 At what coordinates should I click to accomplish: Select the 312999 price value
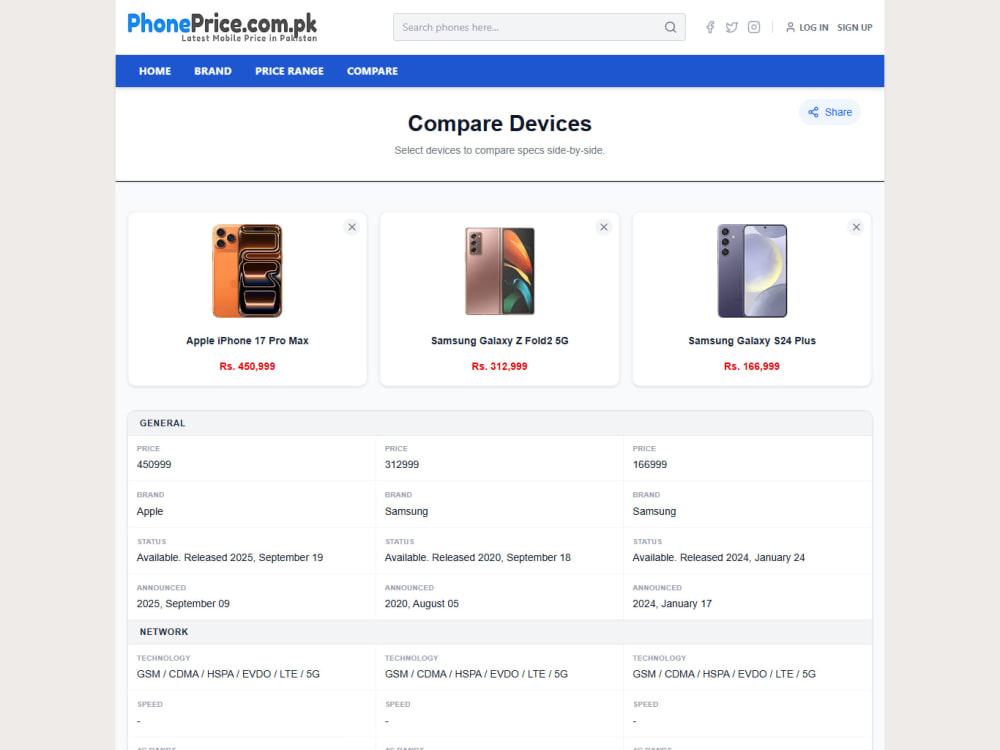tap(402, 465)
